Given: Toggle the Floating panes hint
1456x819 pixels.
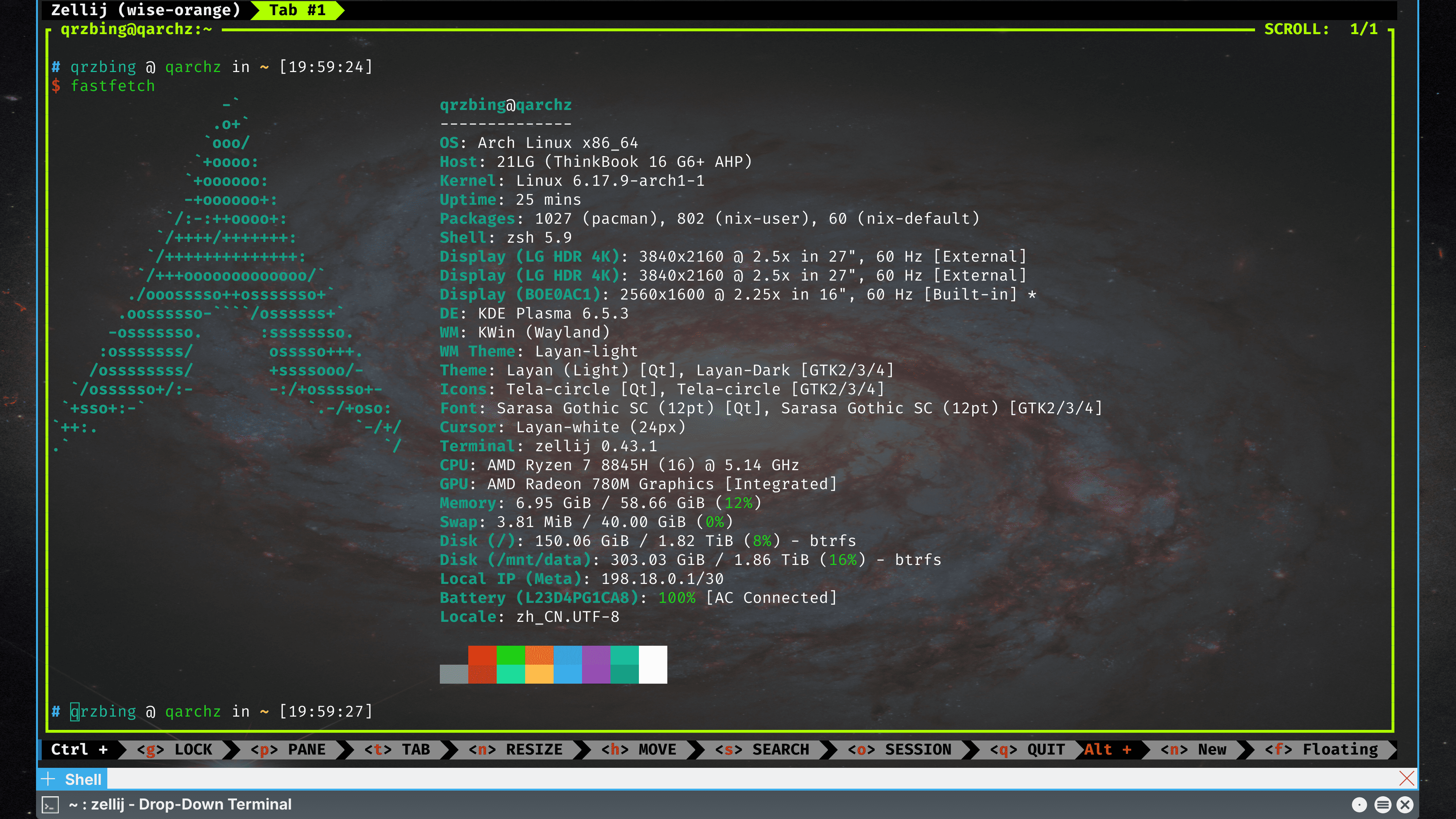Looking at the screenshot, I should [x=1321, y=750].
